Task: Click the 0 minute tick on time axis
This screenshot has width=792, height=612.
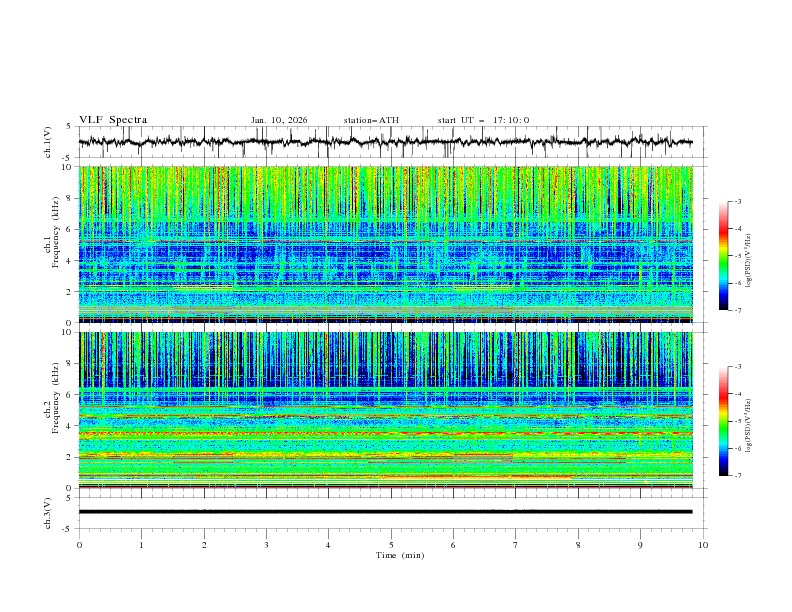Action: (79, 544)
